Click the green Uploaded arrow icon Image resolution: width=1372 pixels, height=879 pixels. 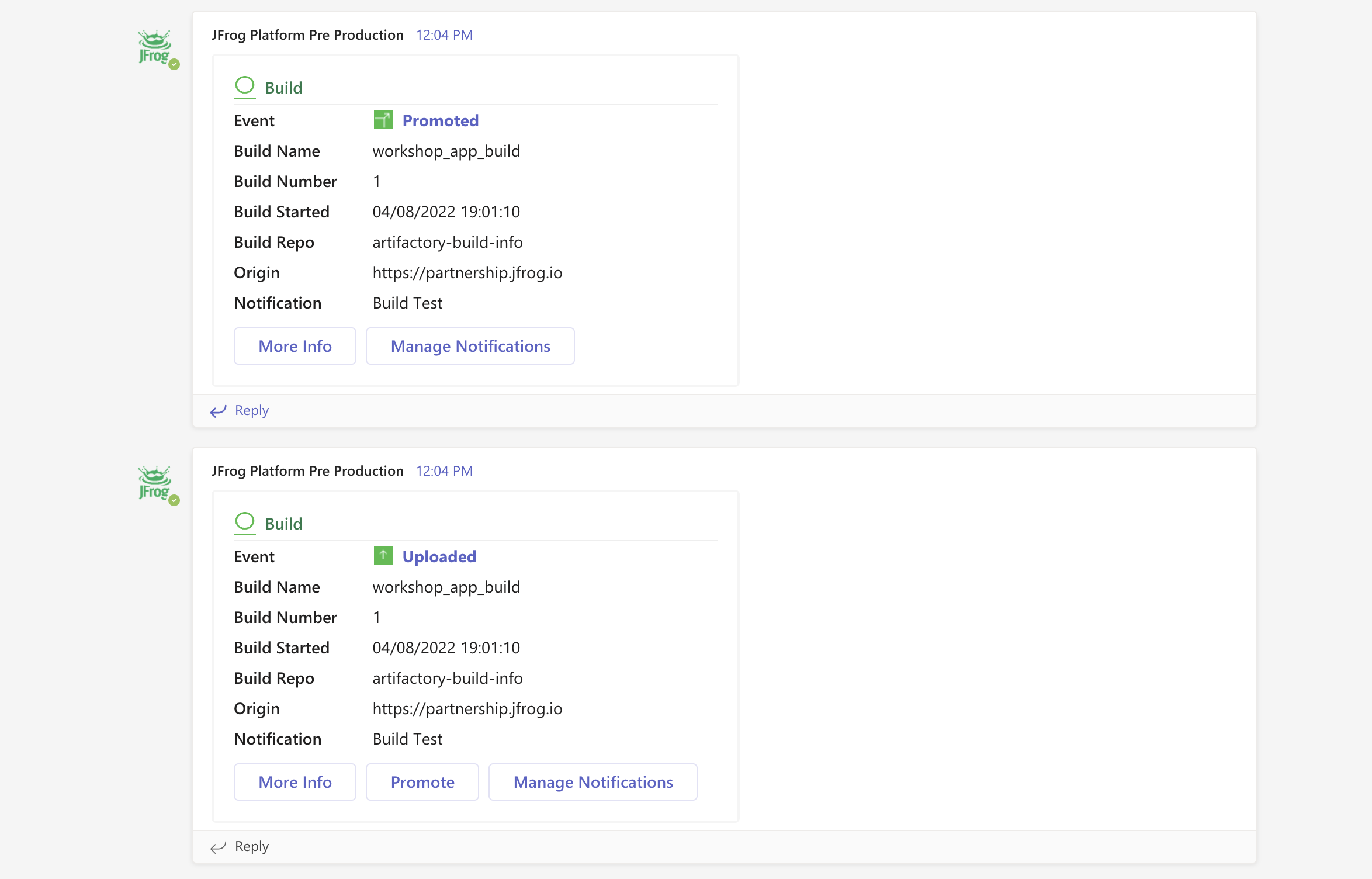(x=383, y=555)
